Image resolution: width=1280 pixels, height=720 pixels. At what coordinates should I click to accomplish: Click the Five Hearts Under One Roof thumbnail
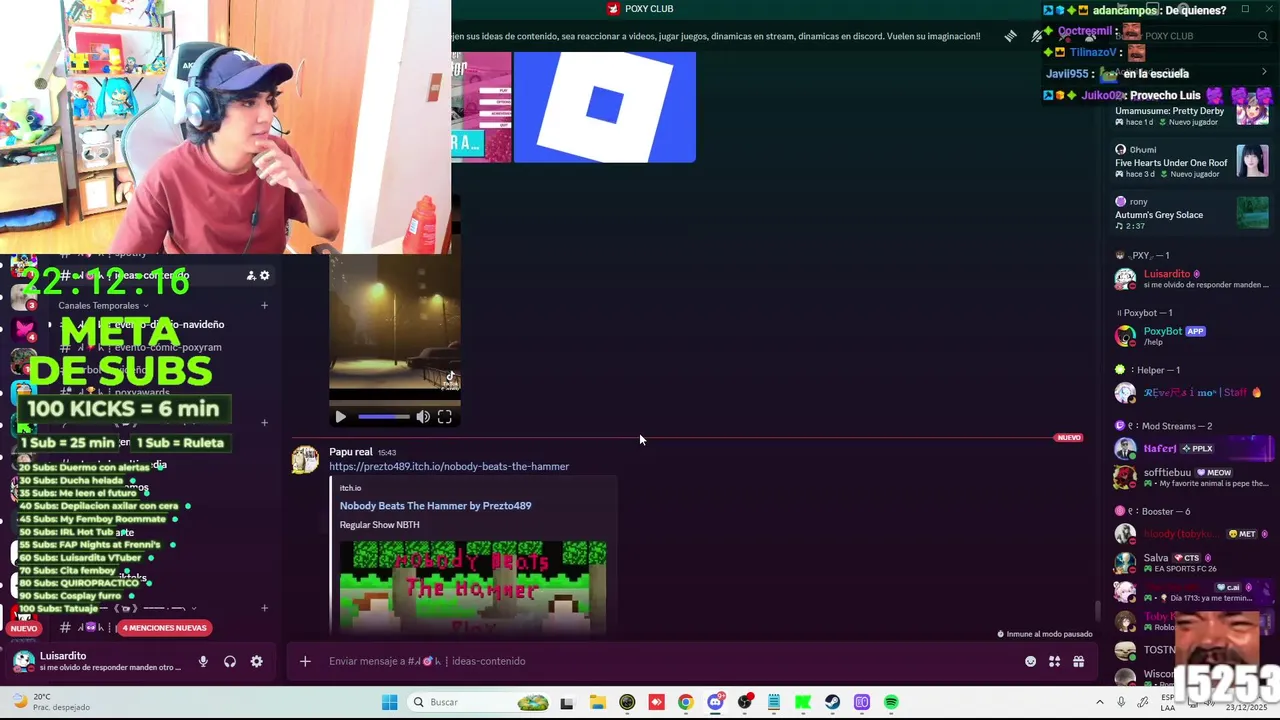tap(1252, 161)
